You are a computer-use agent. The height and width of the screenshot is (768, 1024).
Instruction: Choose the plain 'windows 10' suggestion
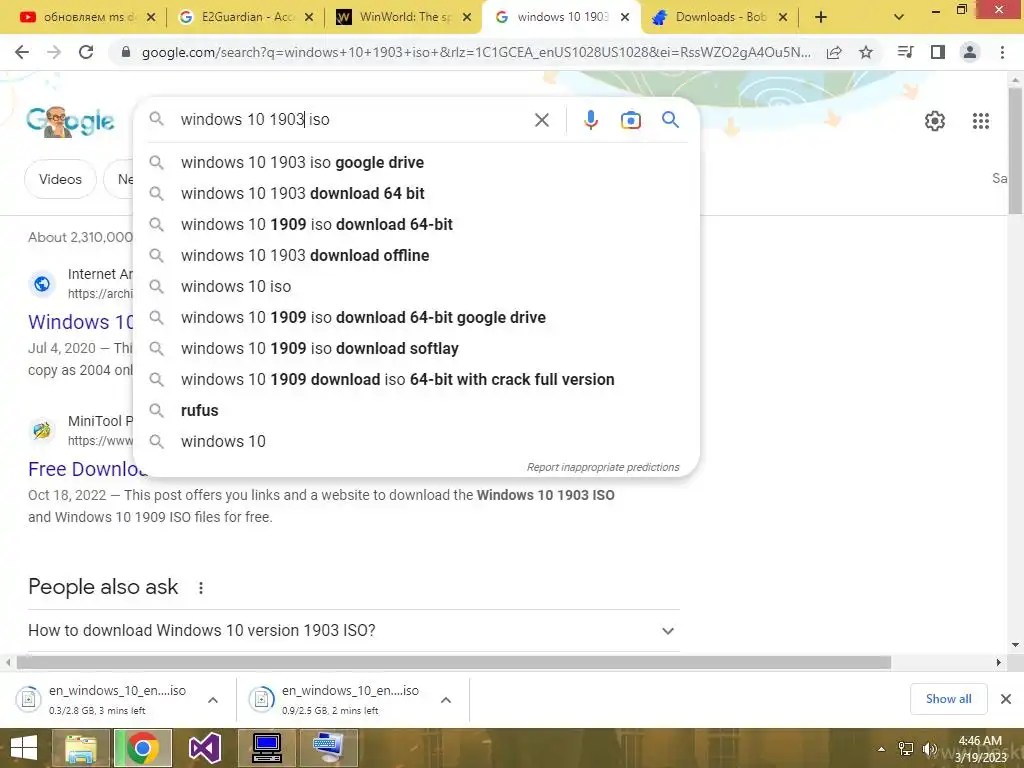click(x=416, y=441)
